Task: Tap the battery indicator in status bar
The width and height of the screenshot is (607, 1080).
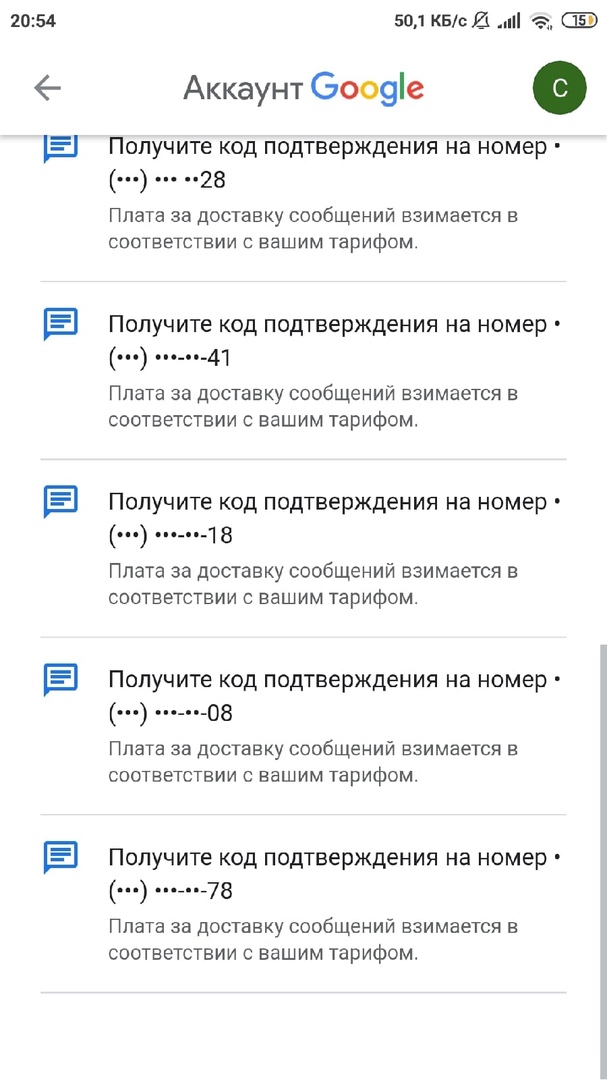Action: coord(579,20)
